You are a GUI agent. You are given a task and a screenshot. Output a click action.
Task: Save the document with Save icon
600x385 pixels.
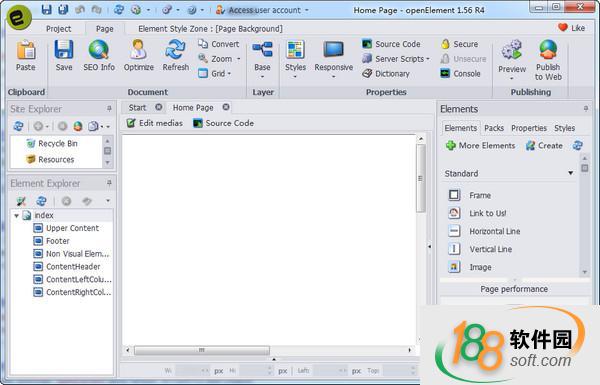[x=64, y=56]
